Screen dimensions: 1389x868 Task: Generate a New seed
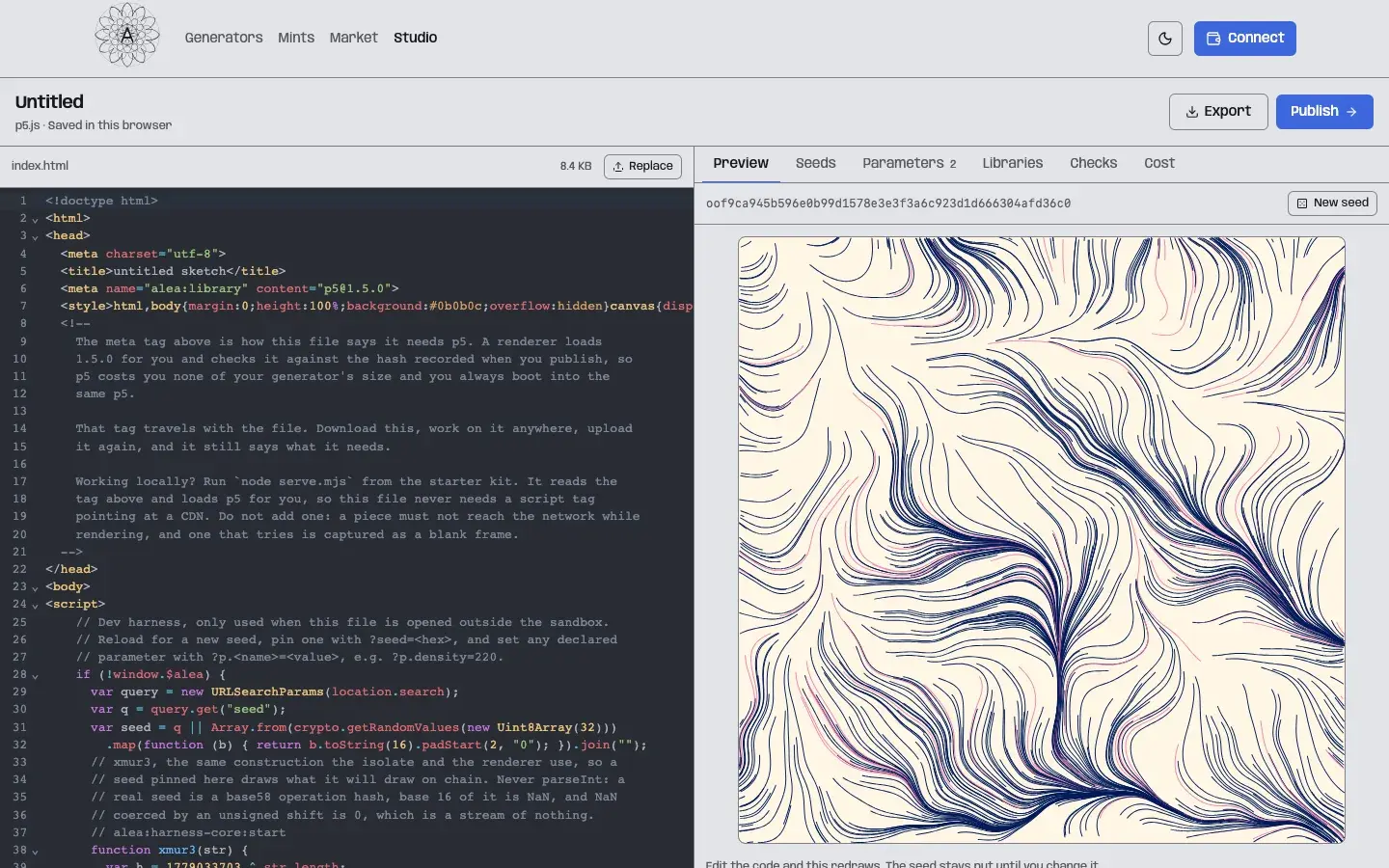click(x=1332, y=203)
